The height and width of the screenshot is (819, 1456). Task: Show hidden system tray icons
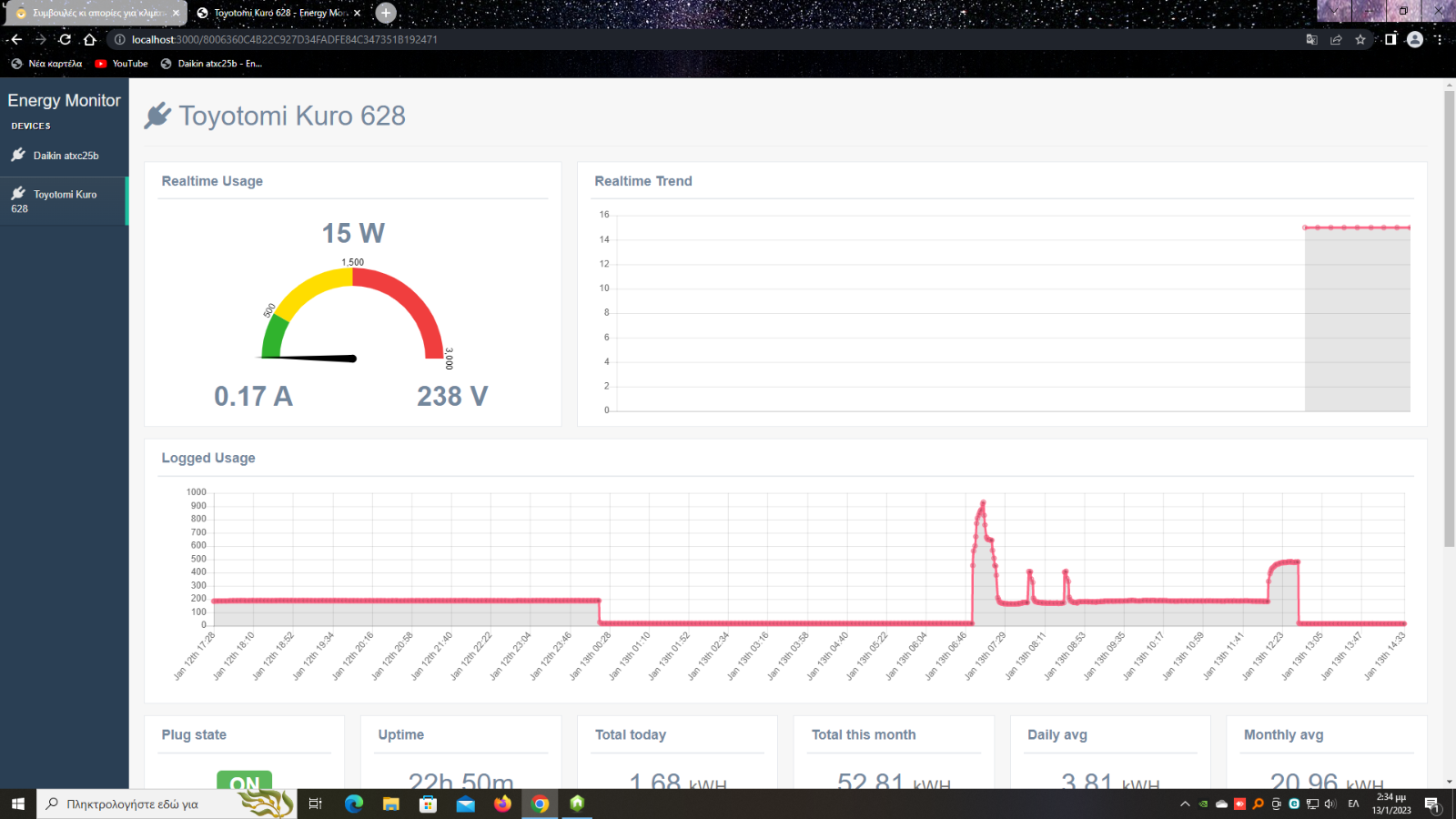tap(1185, 804)
